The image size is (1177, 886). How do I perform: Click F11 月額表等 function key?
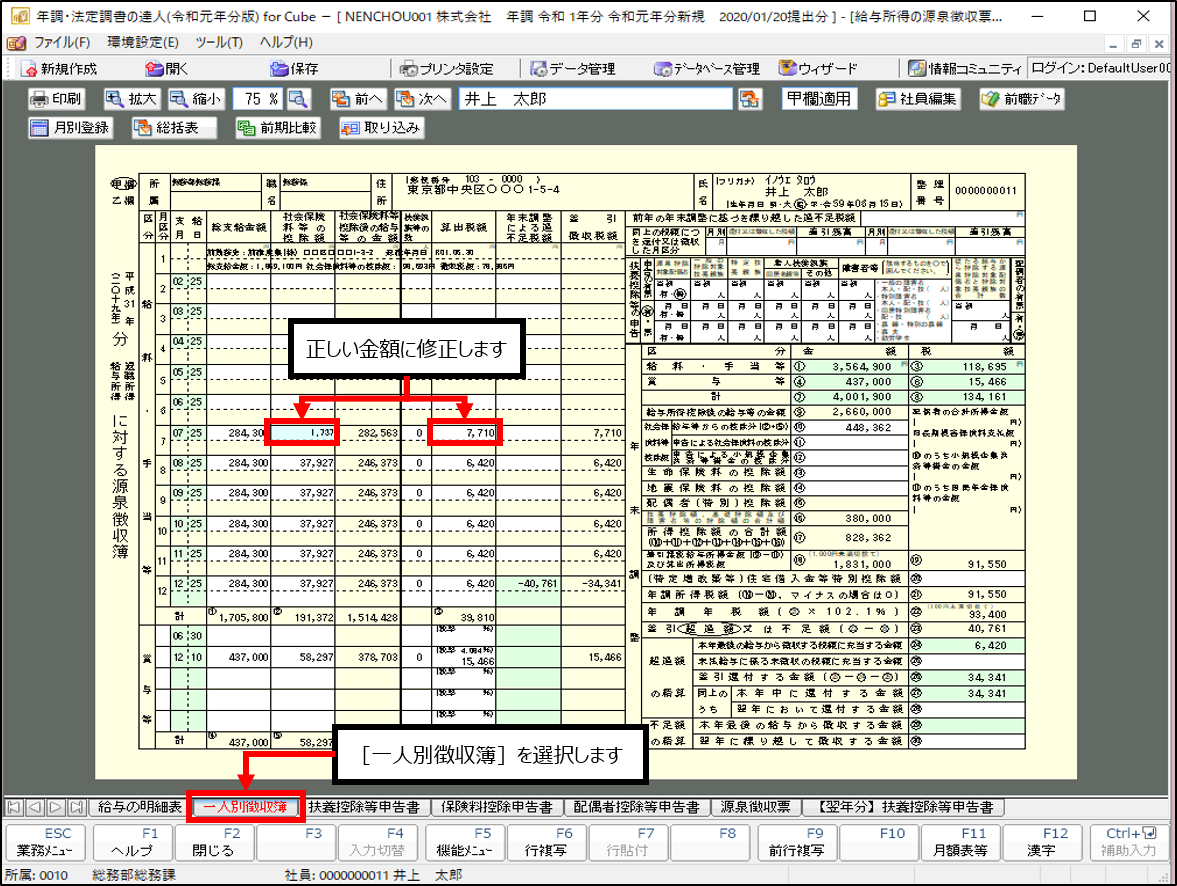click(961, 842)
